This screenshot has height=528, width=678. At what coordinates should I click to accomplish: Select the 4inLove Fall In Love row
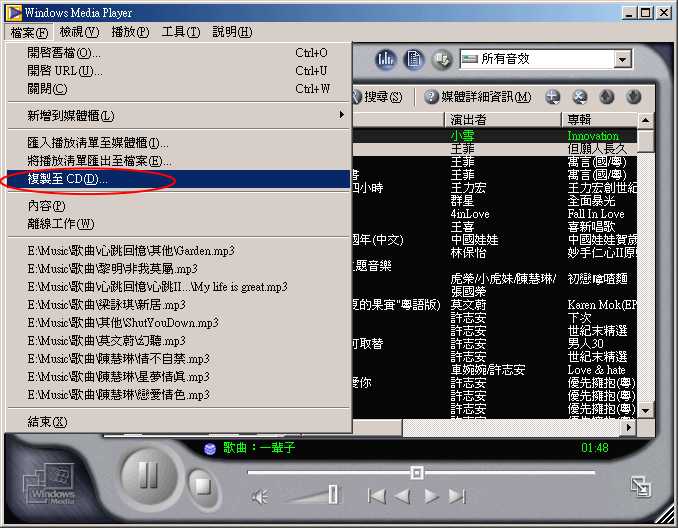(495, 214)
